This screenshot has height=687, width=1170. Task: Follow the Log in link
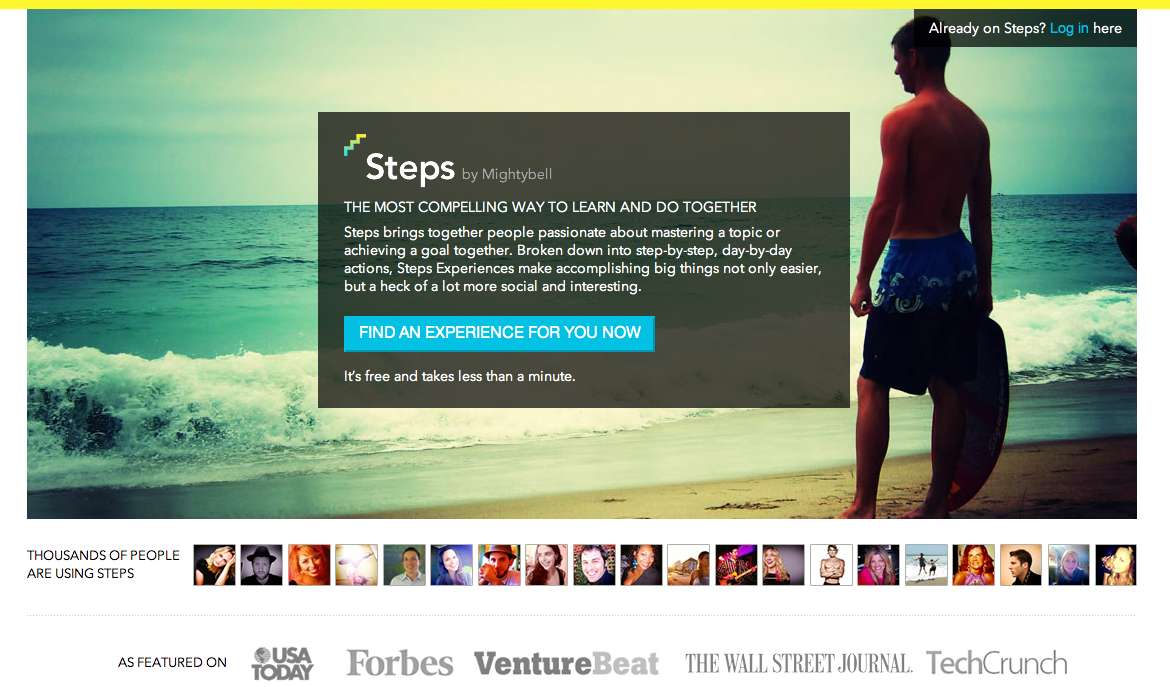pyautogui.click(x=1069, y=28)
